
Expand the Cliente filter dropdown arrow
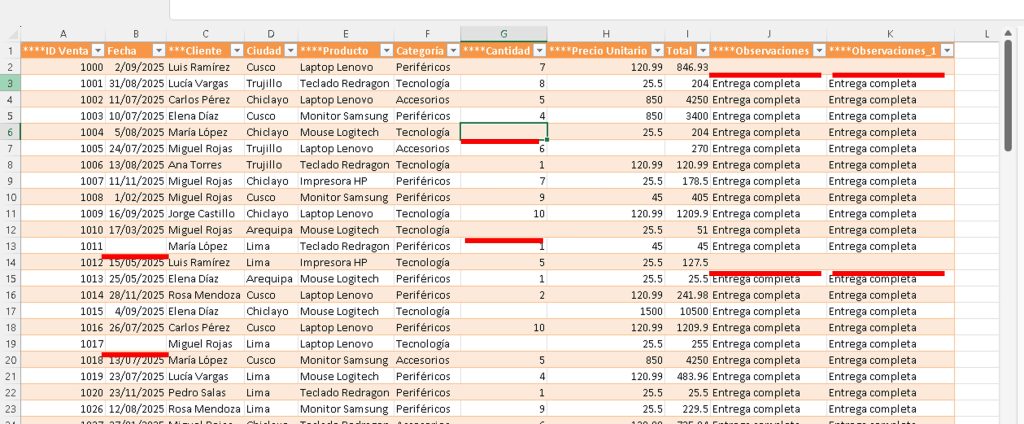tap(236, 51)
